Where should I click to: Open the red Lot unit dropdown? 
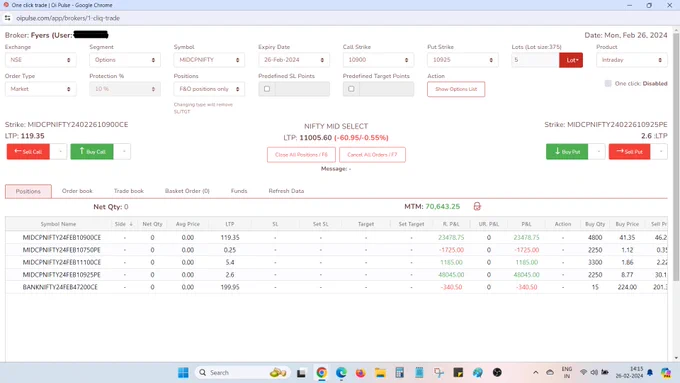point(571,60)
